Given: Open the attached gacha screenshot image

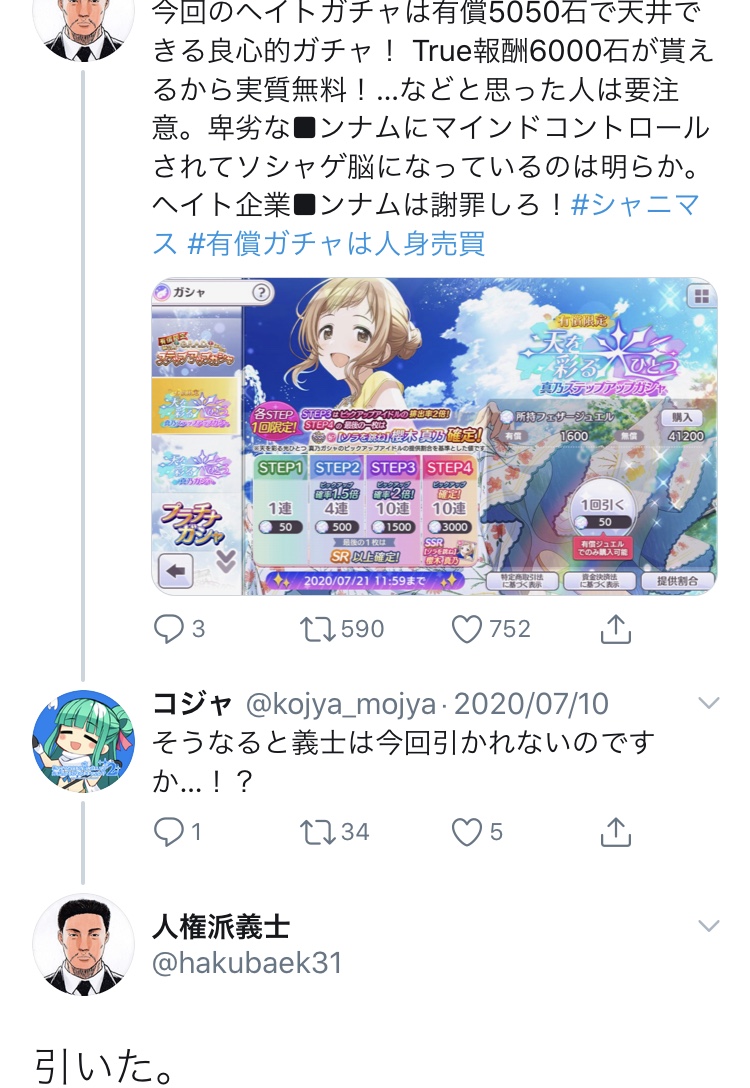Looking at the screenshot, I should coord(434,436).
